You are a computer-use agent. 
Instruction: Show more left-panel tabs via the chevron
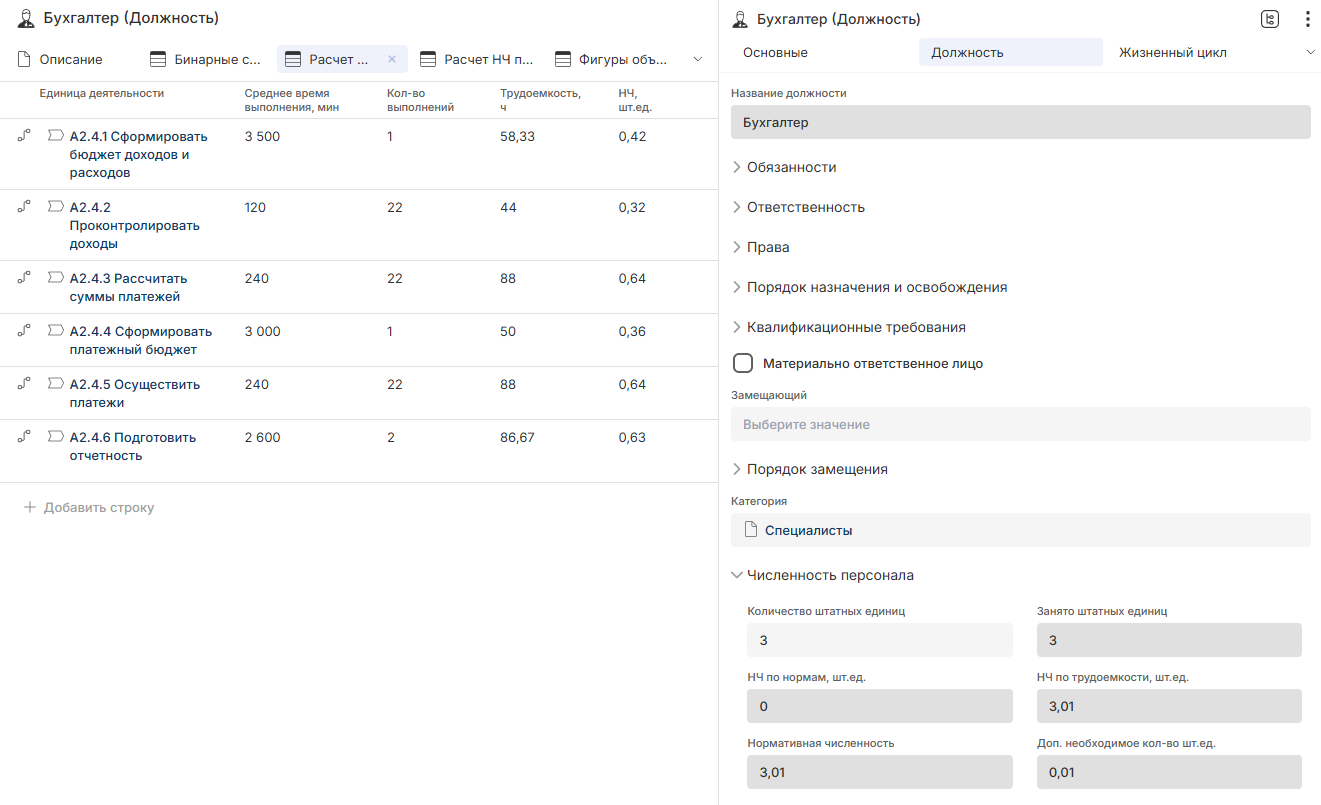pos(698,60)
